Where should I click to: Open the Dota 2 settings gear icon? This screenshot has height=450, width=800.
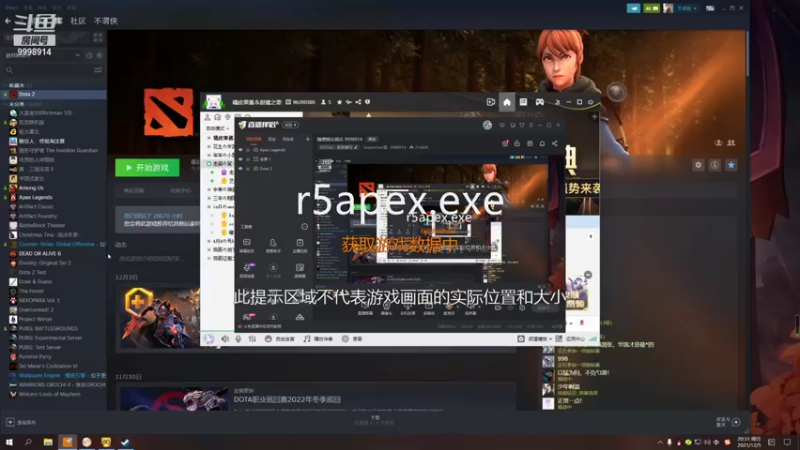(x=698, y=165)
